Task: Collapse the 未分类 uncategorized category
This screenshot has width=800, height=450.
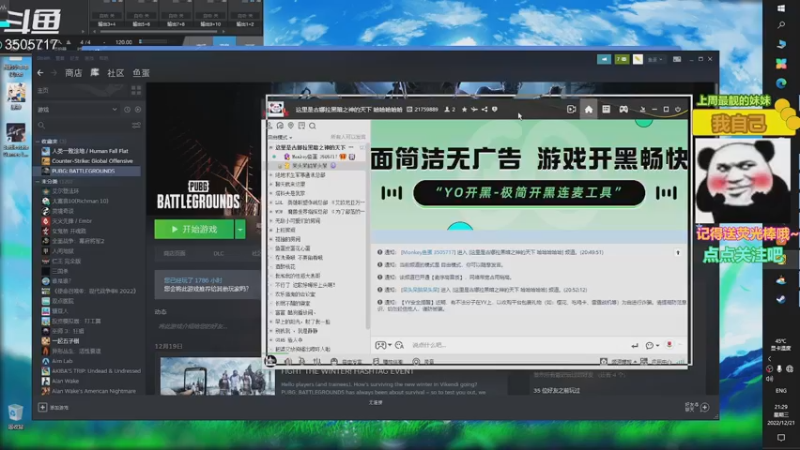Action: [x=38, y=182]
